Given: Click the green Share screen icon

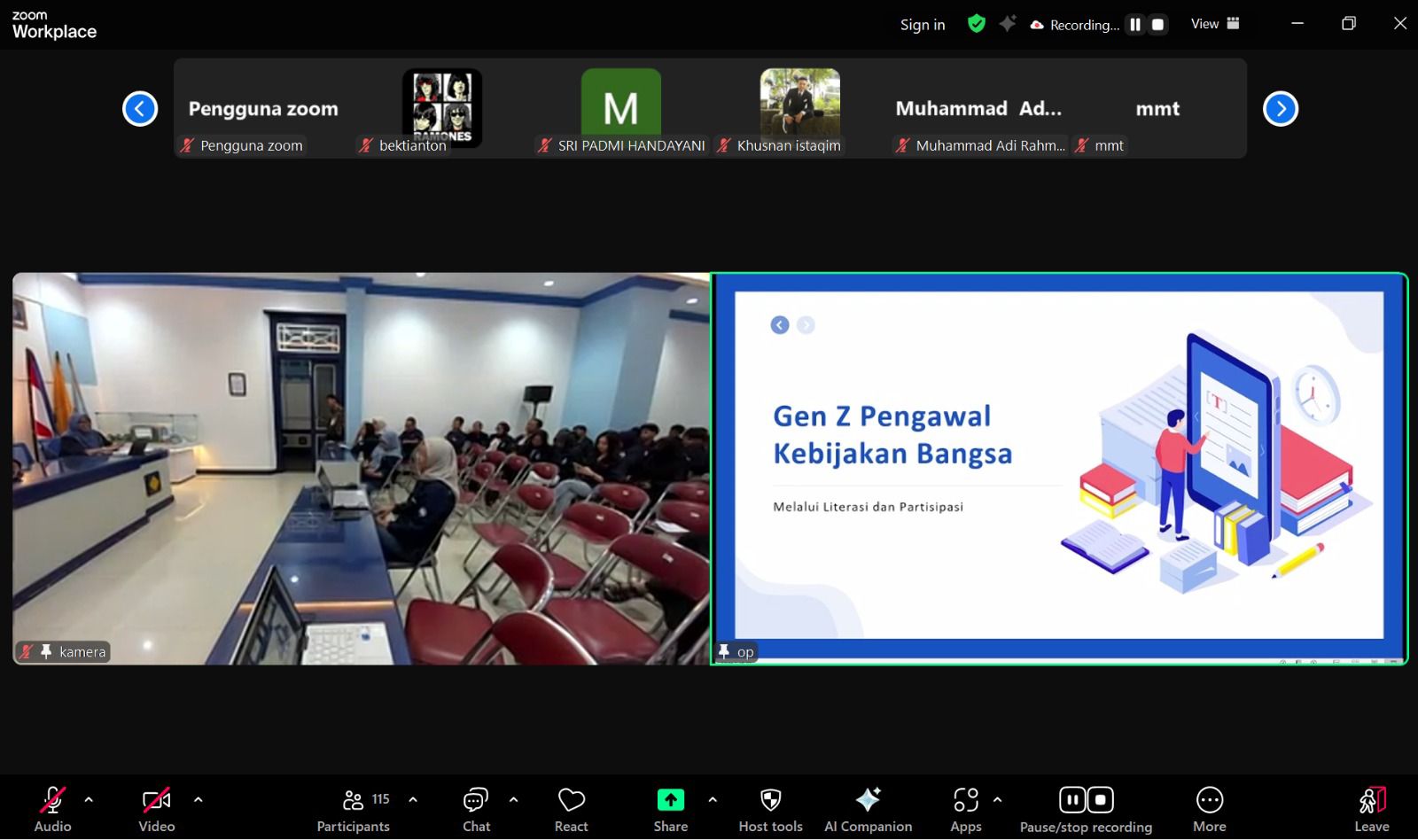Looking at the screenshot, I should coord(670,800).
